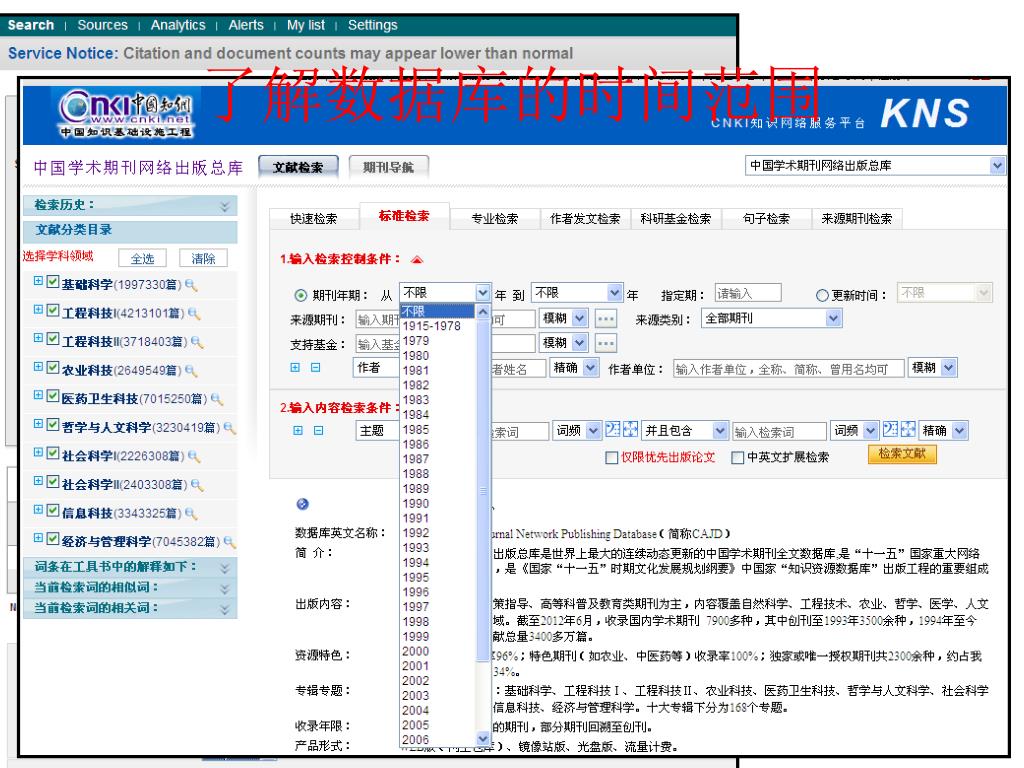
Task: Click the CNKI logo
Action: click(x=126, y=113)
